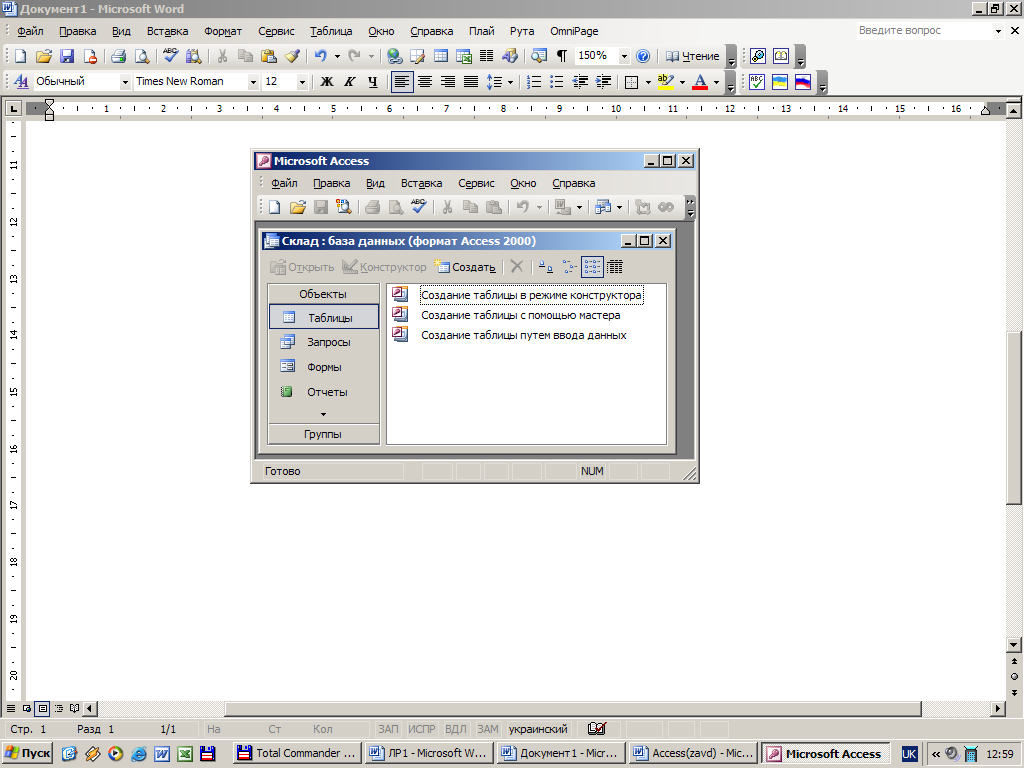Increase the paragraph indent

tap(603, 82)
